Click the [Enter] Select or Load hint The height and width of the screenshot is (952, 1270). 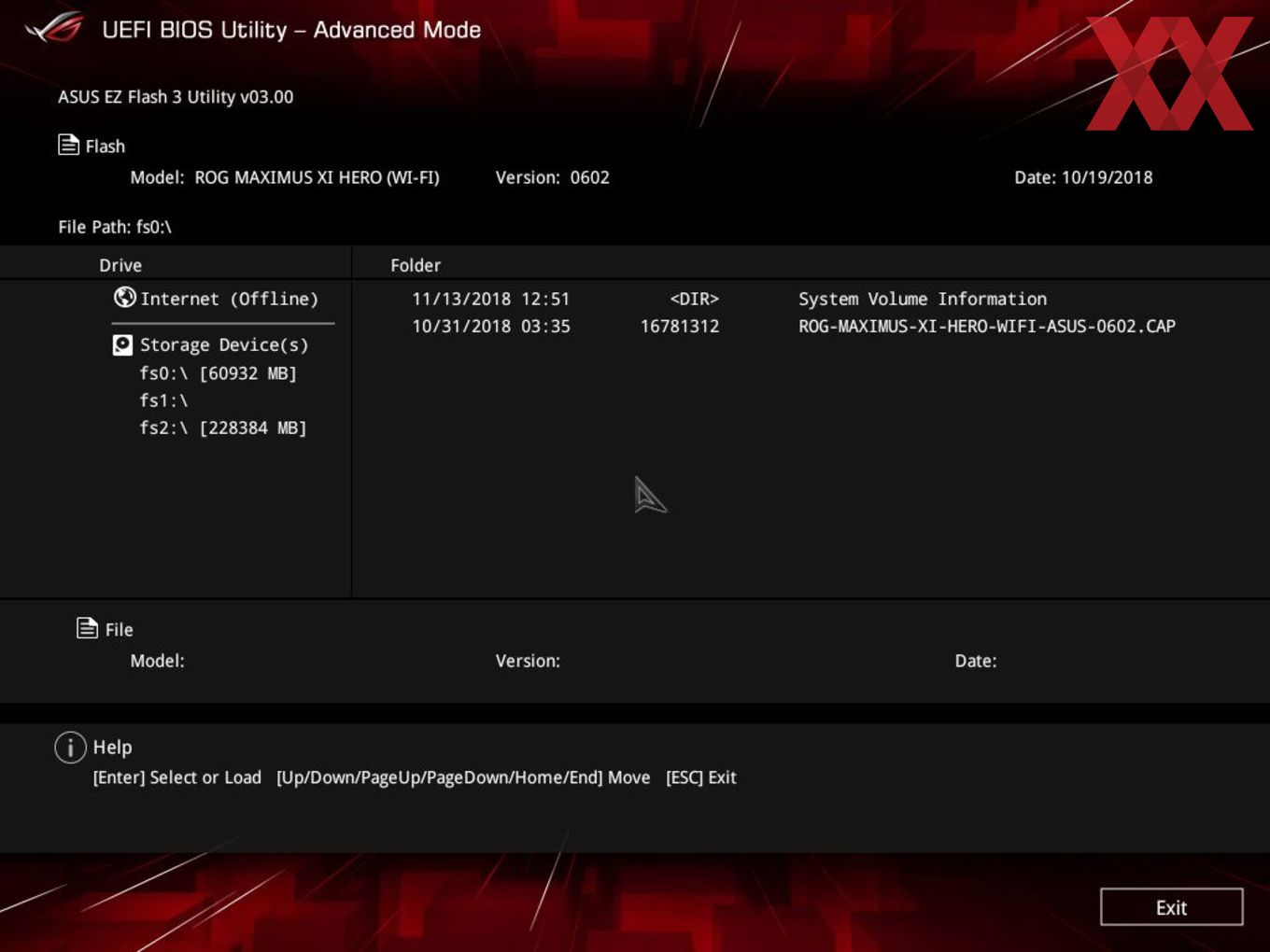pos(177,777)
